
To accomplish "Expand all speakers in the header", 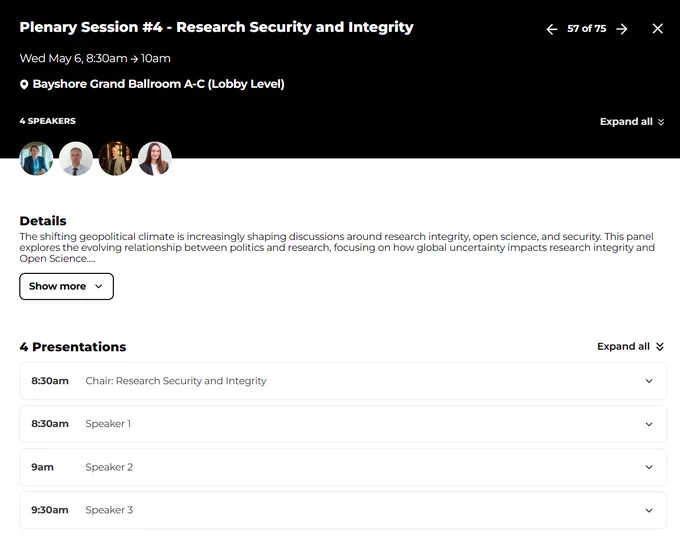I will 632,122.
